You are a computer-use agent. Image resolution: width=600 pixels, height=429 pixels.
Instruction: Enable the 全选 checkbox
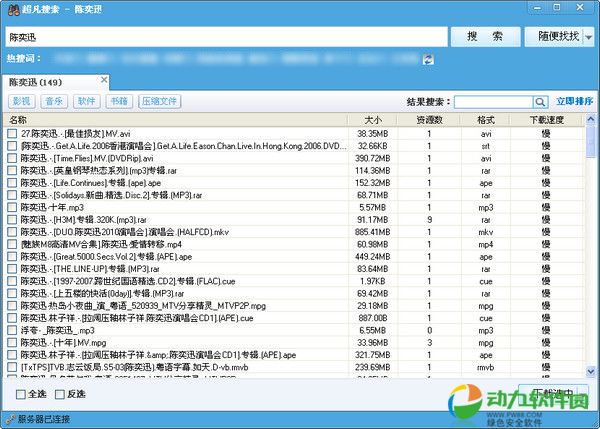[x=22, y=395]
